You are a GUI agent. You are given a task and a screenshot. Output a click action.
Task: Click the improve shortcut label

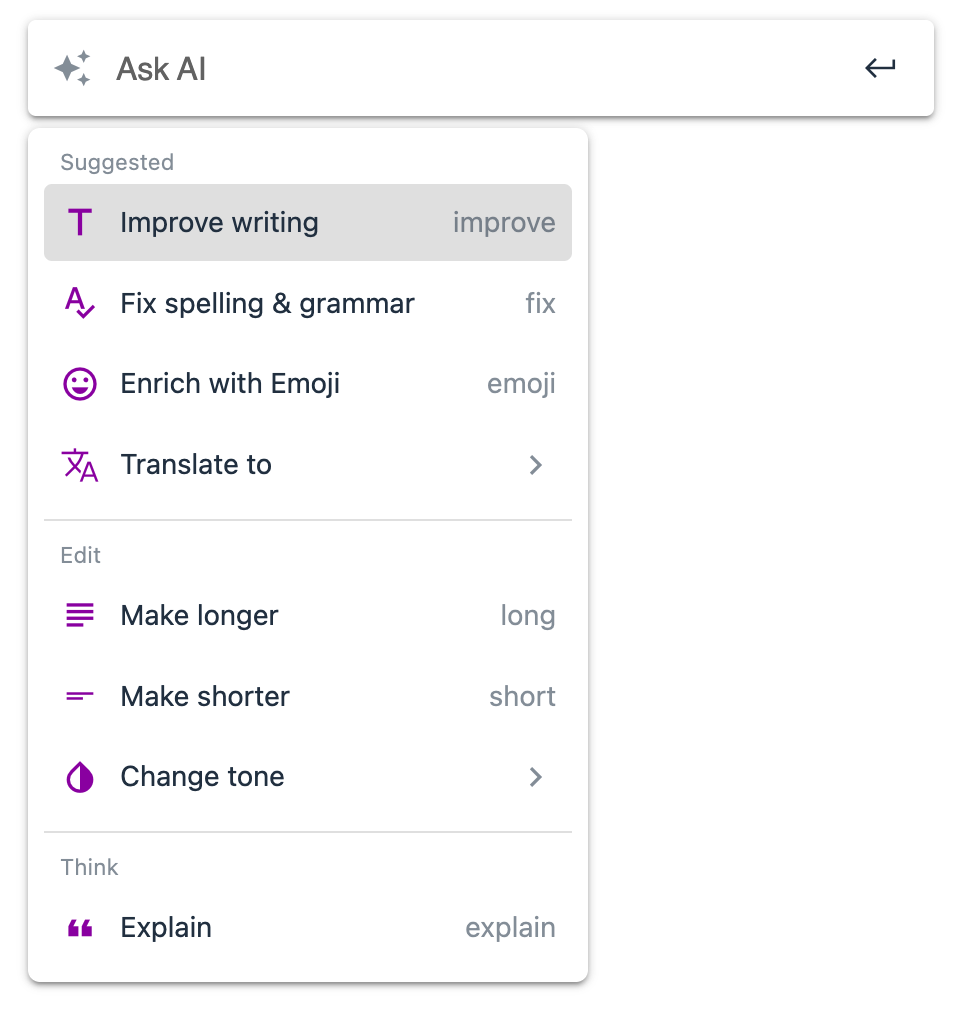pos(504,222)
